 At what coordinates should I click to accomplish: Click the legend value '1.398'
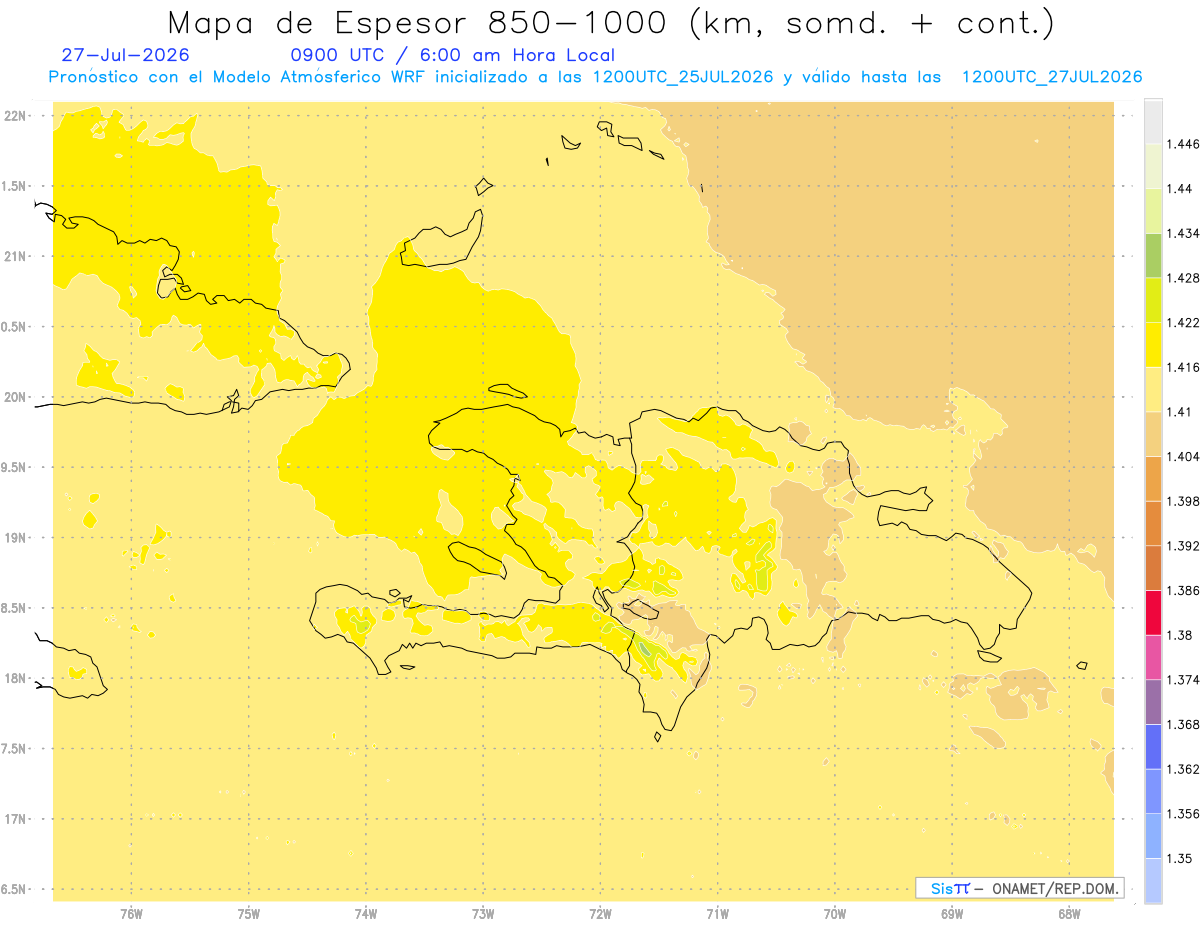click(x=1183, y=501)
